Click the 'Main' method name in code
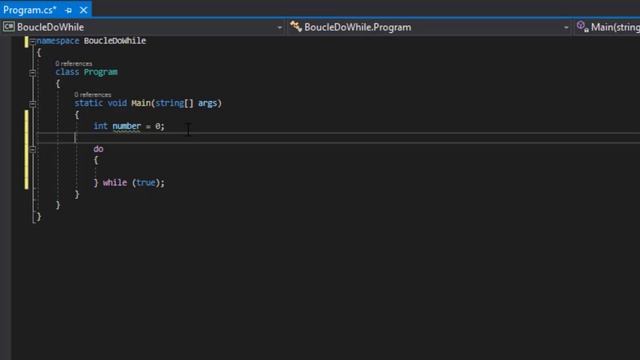This screenshot has height=360, width=640. click(141, 103)
